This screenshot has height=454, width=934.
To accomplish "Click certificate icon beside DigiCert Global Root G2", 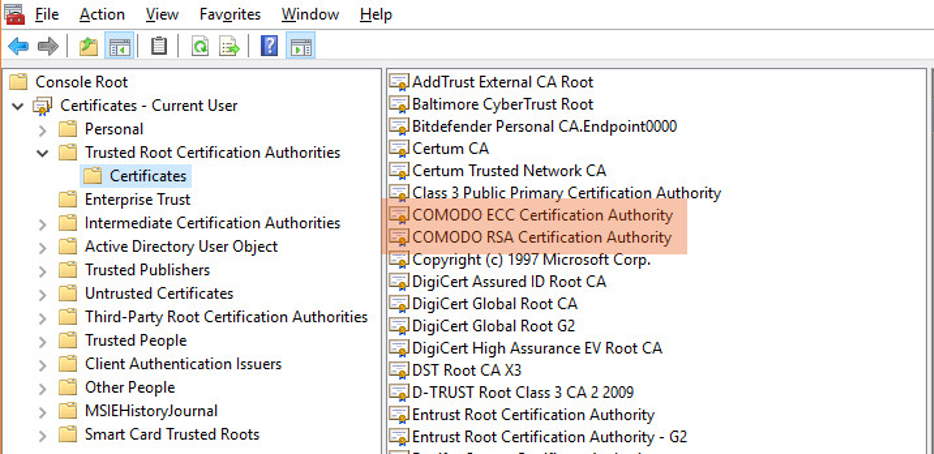I will (399, 326).
